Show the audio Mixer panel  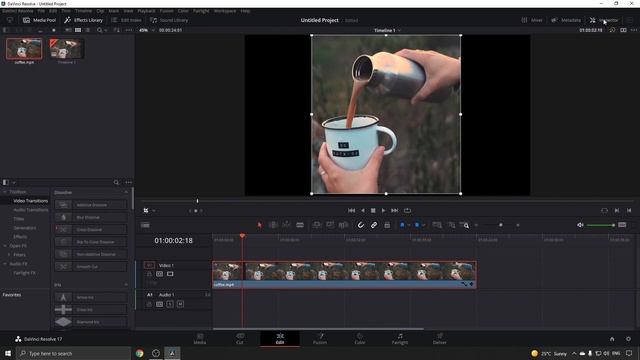tap(532, 20)
